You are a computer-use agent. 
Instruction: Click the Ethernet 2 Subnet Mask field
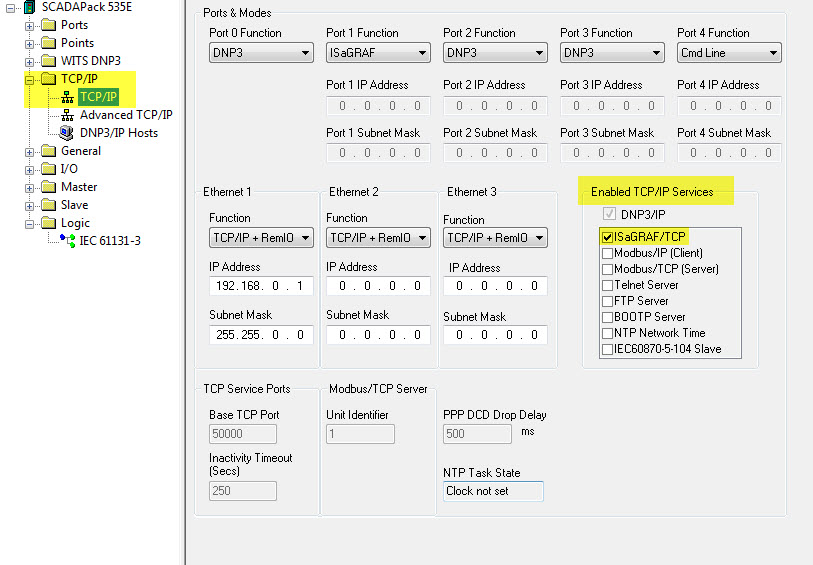[378, 335]
